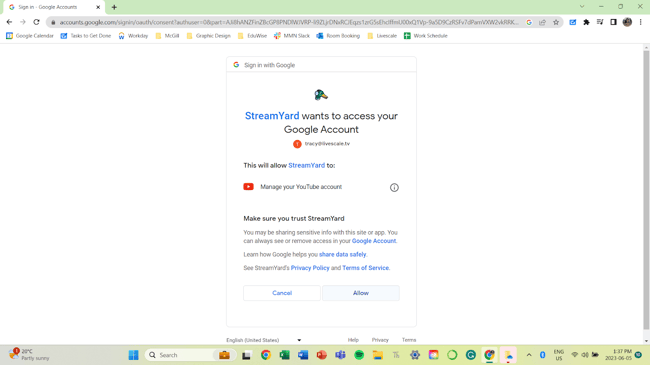Open StreamYard's Privacy Policy link
This screenshot has height=365, width=650.
click(310, 268)
